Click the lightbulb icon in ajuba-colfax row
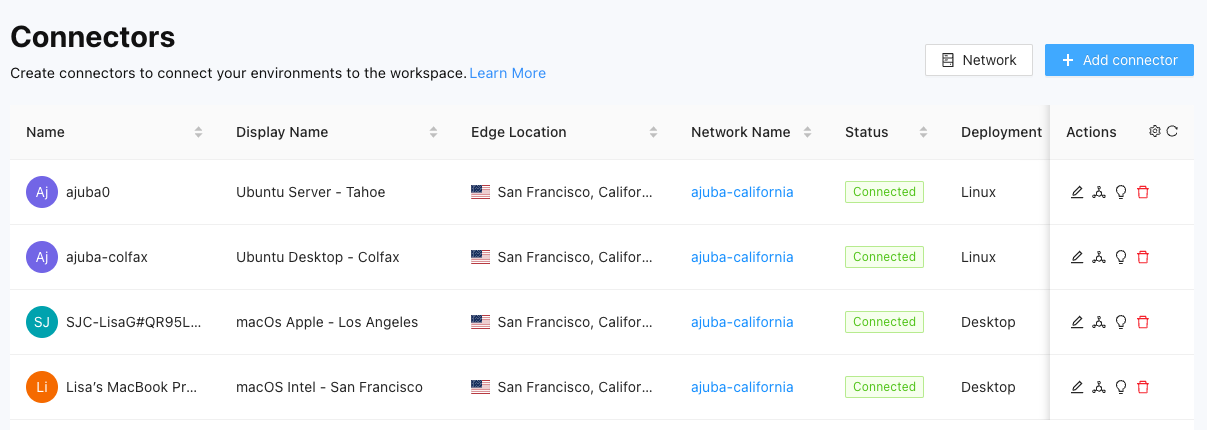1207x430 pixels. (x=1121, y=257)
